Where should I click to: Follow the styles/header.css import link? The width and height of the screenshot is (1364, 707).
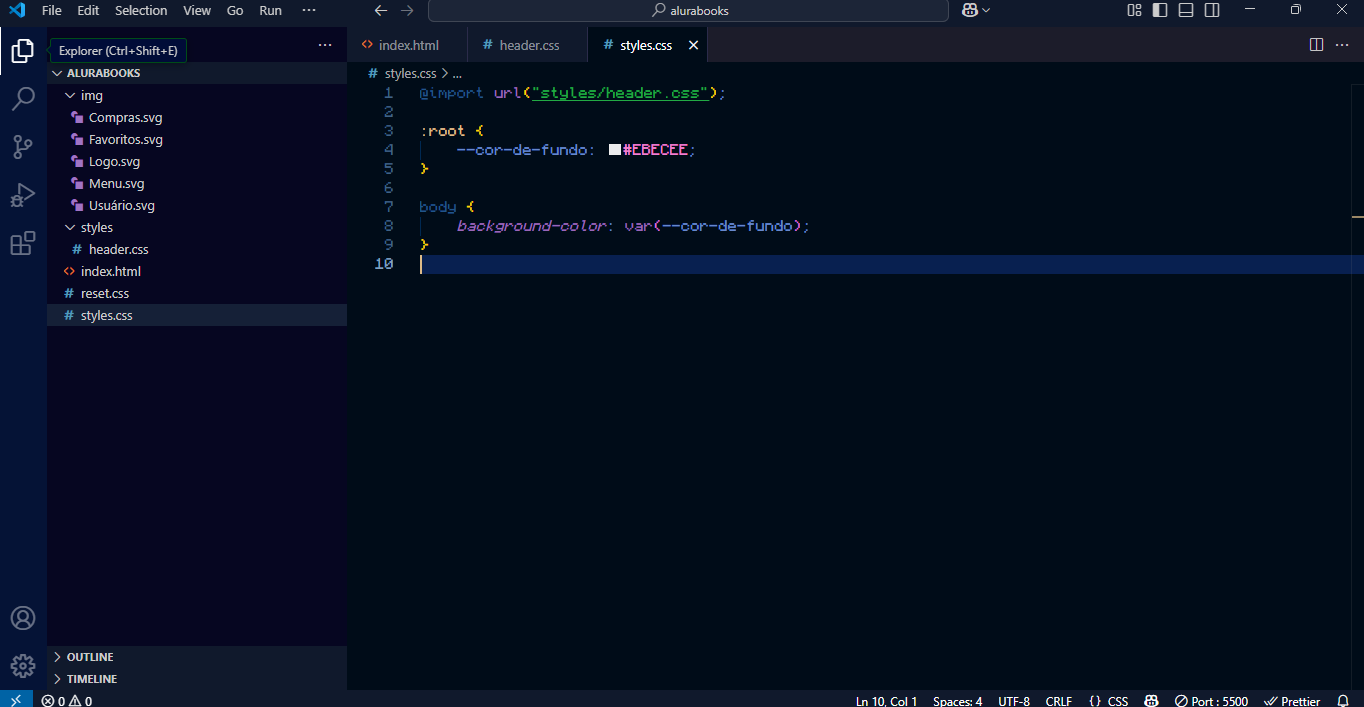point(620,93)
